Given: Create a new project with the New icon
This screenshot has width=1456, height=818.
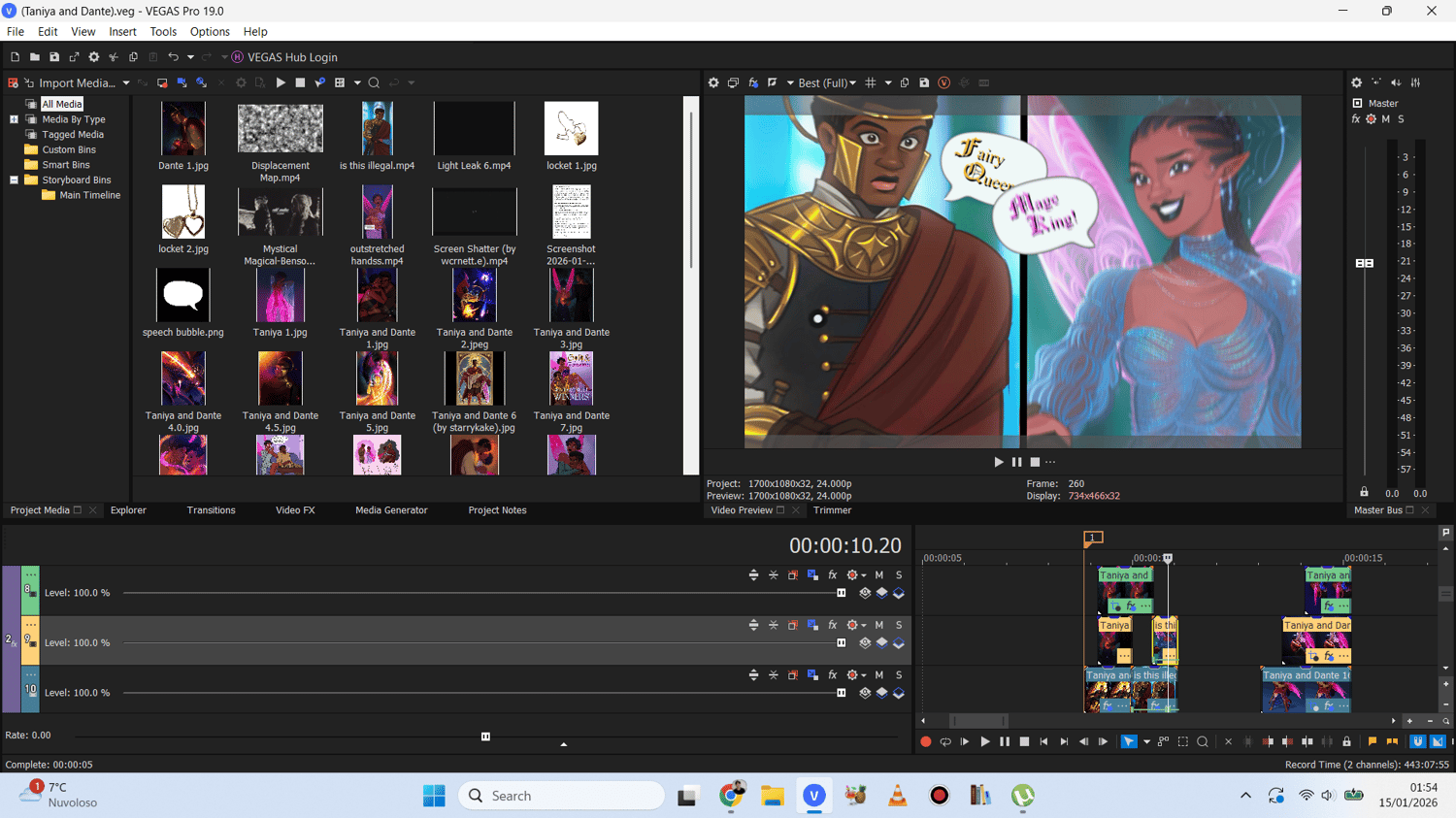Looking at the screenshot, I should pyautogui.click(x=15, y=57).
